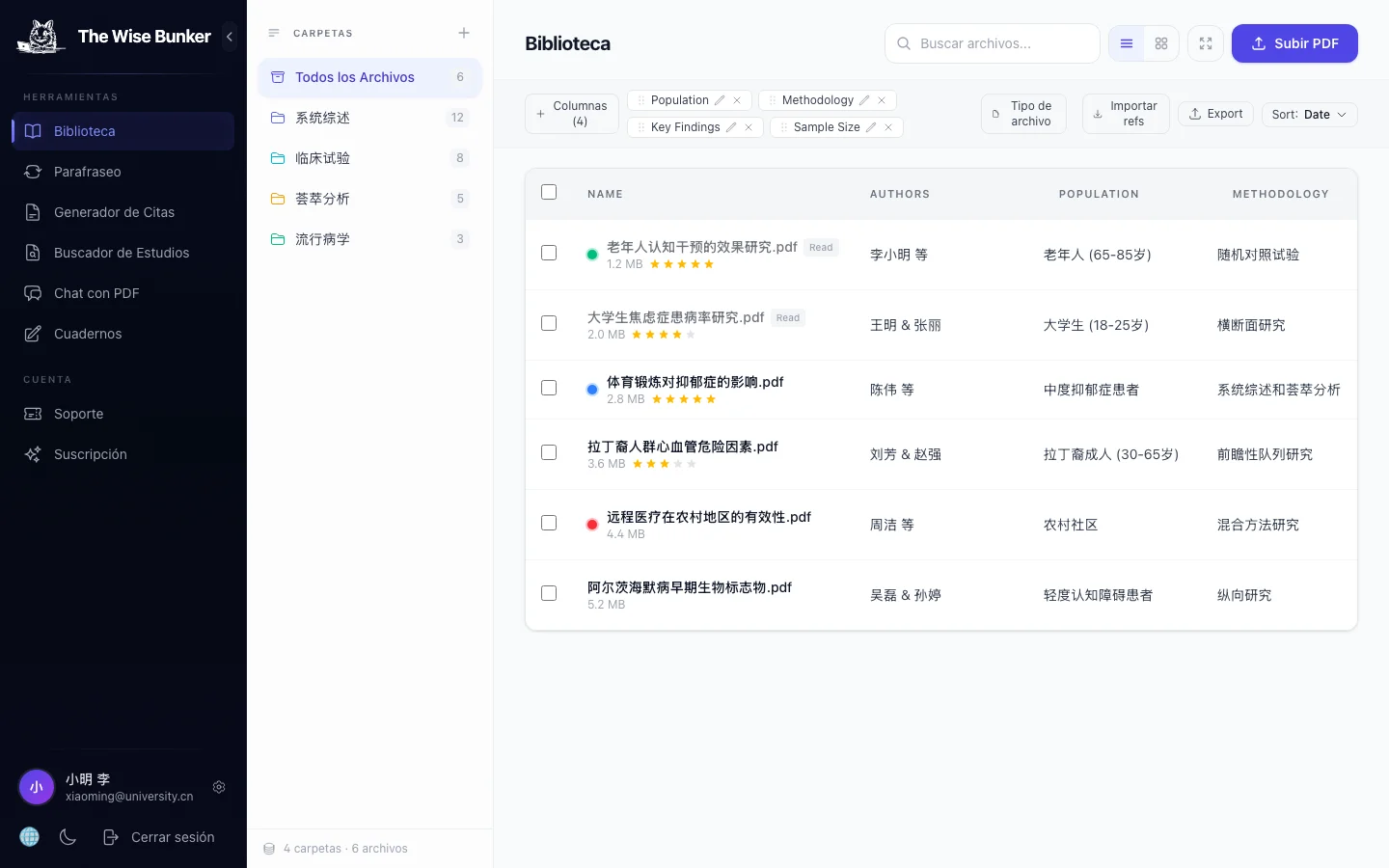1389x868 pixels.
Task: Open language globe icon
Action: pyautogui.click(x=30, y=837)
